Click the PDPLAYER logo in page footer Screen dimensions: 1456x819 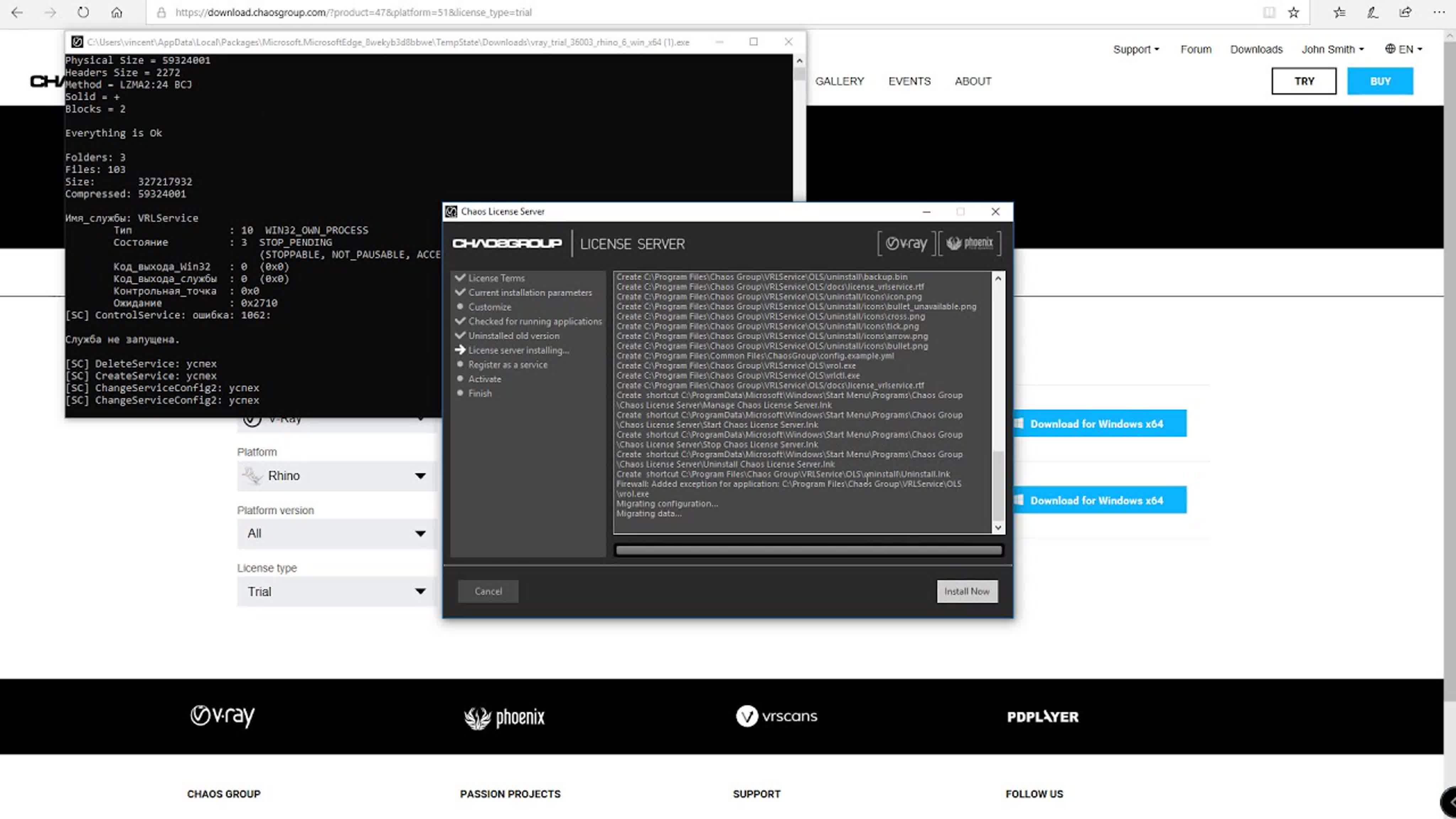point(1043,717)
